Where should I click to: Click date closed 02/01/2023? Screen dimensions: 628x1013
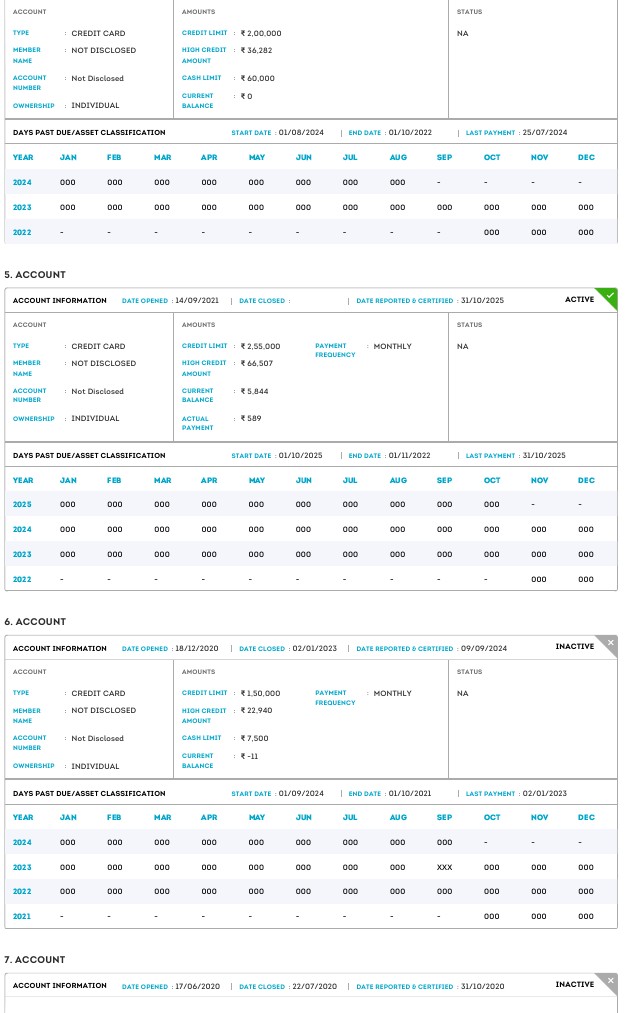pyautogui.click(x=314, y=649)
